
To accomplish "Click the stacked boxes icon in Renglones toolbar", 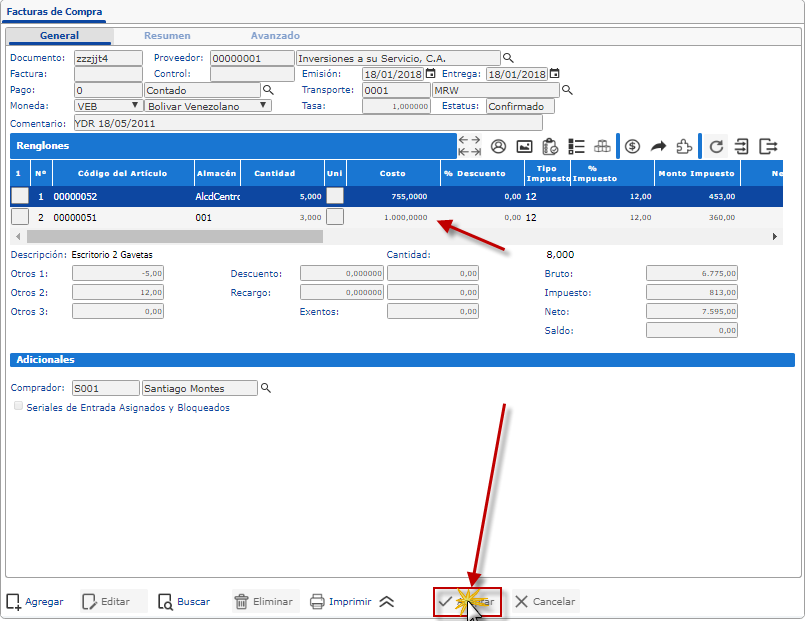I will (x=601, y=146).
